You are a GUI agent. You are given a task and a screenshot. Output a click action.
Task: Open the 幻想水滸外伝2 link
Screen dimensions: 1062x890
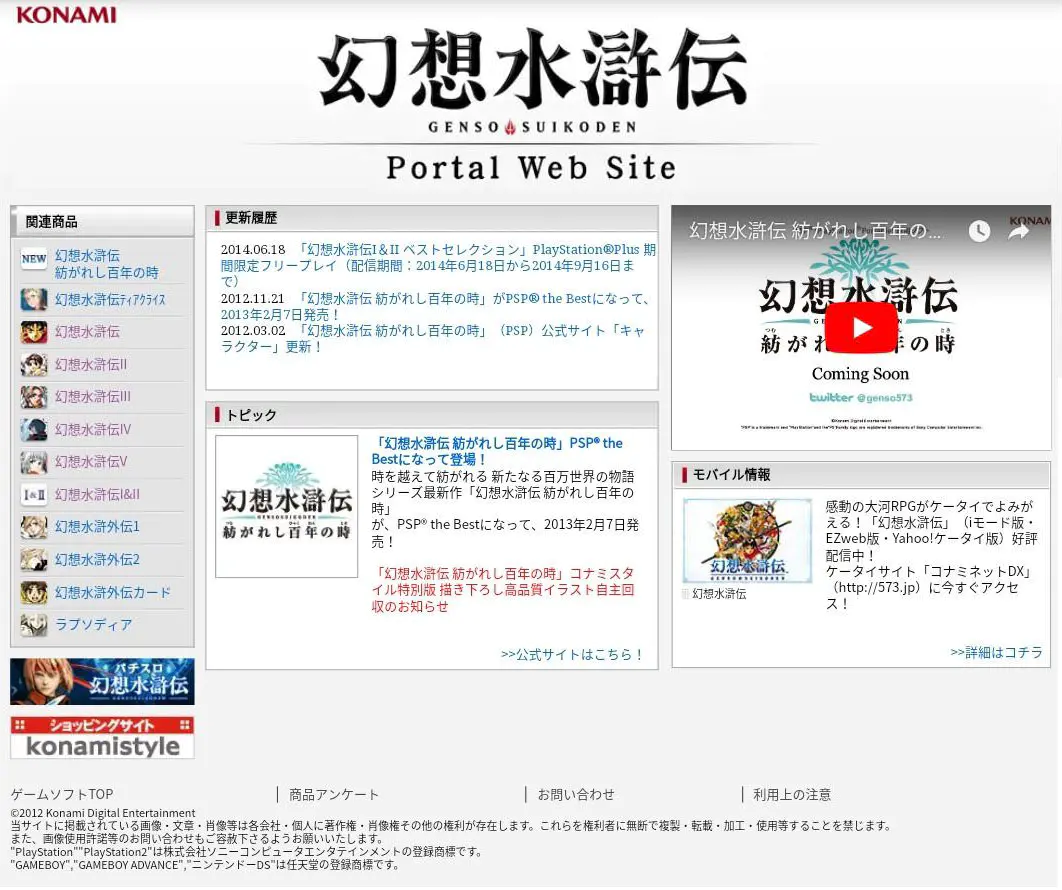(x=97, y=559)
